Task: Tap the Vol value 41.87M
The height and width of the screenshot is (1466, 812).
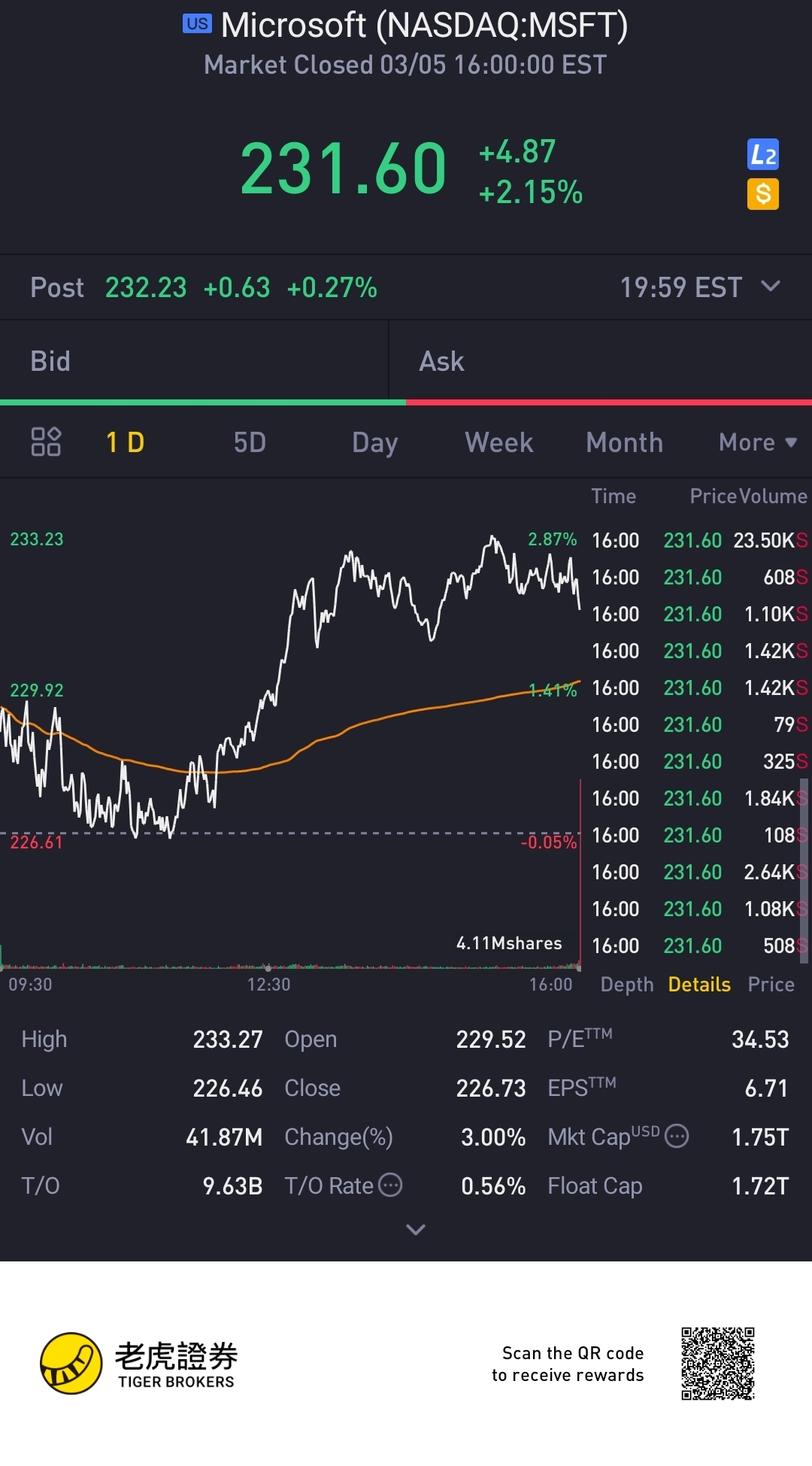Action: point(224,1137)
